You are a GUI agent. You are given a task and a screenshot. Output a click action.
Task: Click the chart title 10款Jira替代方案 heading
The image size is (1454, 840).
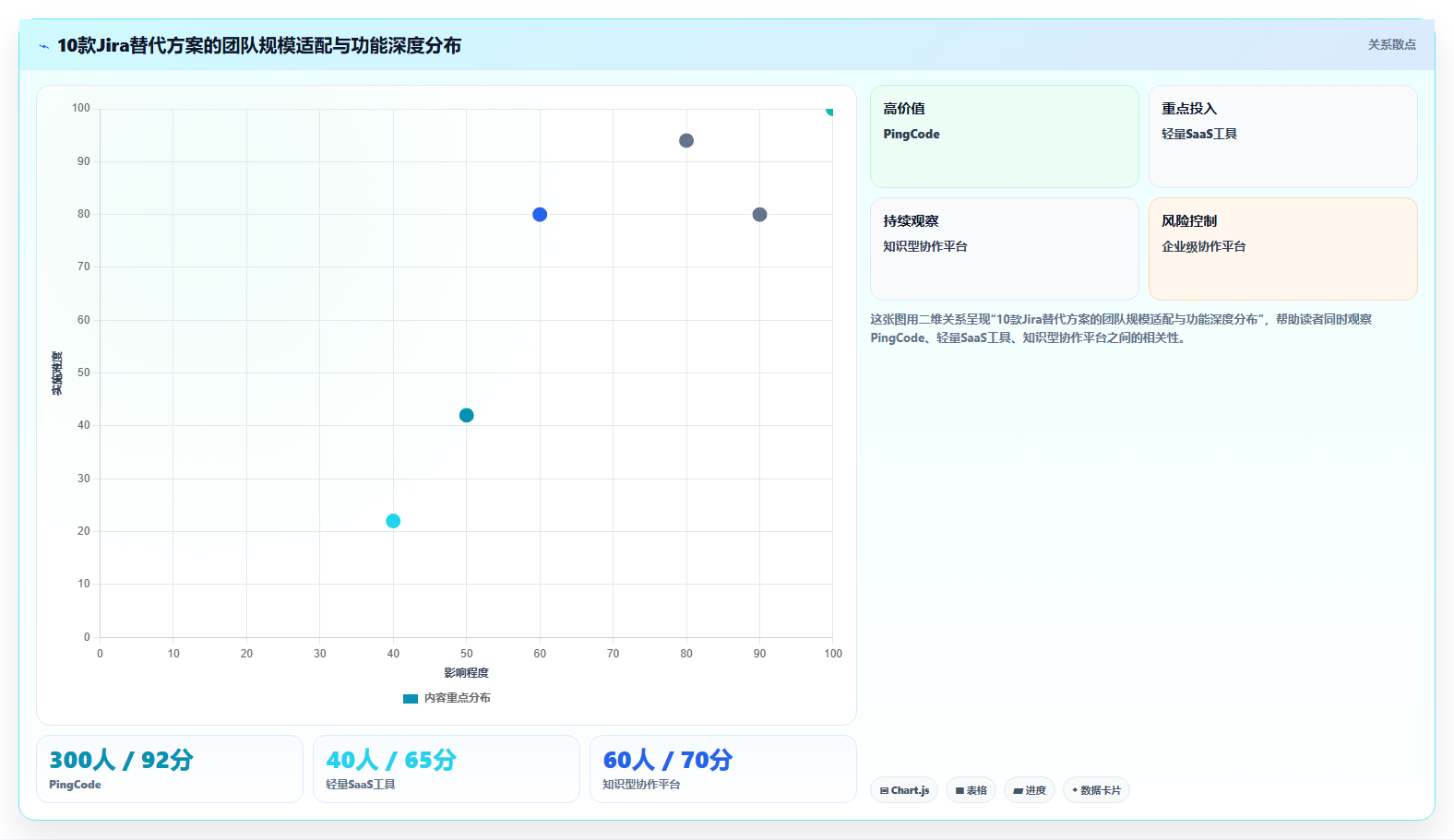pyautogui.click(x=259, y=45)
